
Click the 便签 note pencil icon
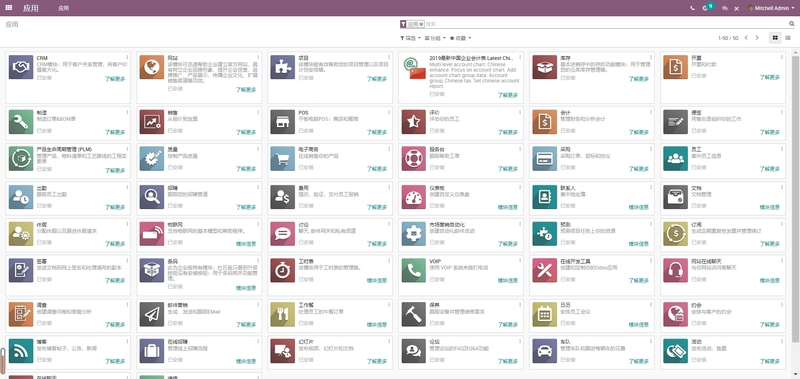point(676,122)
